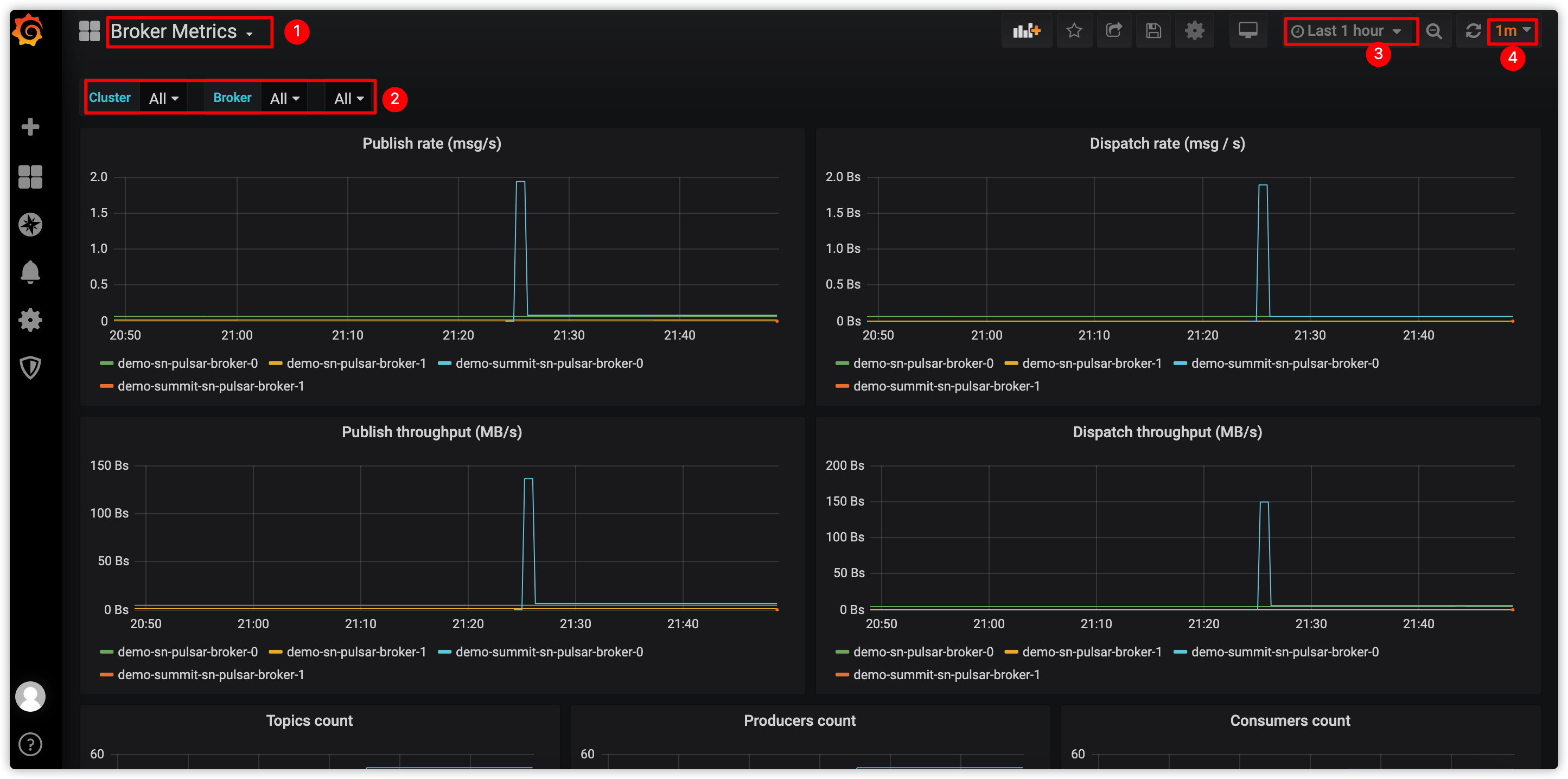Enable TV cycle view mode
Screen dimensions: 1568x779
pos(1248,30)
